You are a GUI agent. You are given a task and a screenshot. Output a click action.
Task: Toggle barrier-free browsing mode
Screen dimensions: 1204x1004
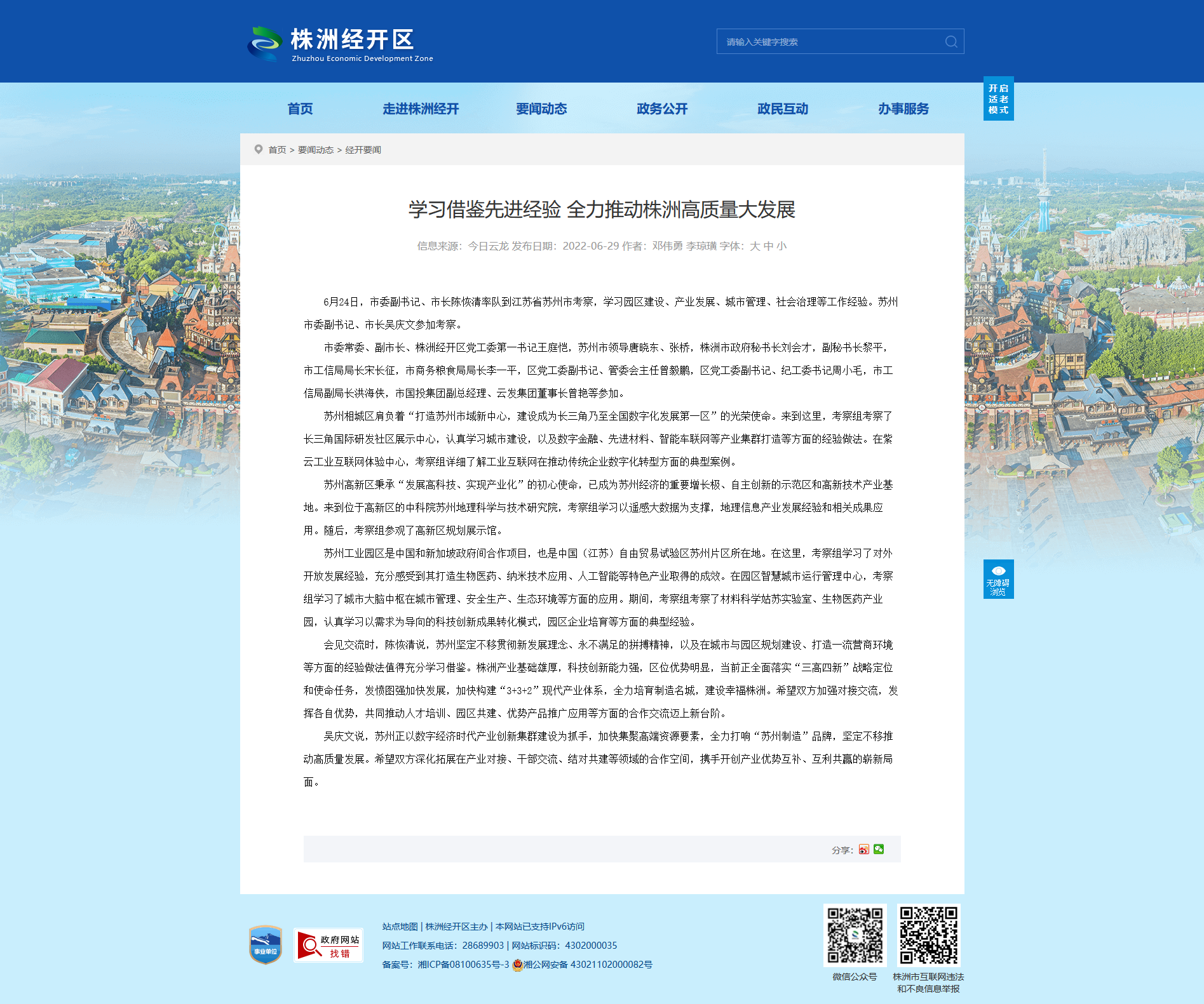(x=998, y=579)
